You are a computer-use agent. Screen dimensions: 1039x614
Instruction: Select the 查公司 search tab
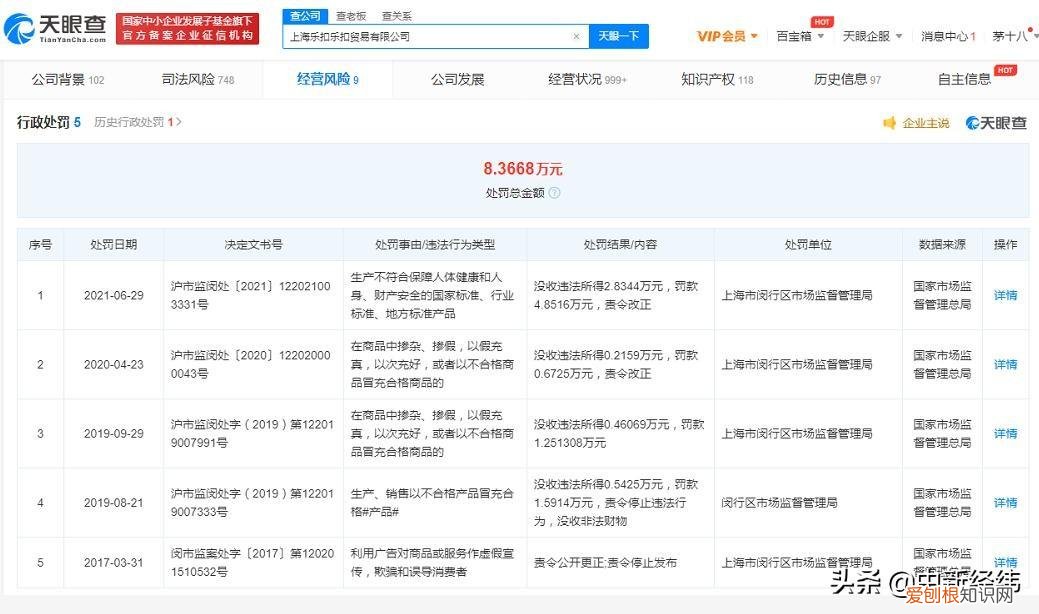305,16
